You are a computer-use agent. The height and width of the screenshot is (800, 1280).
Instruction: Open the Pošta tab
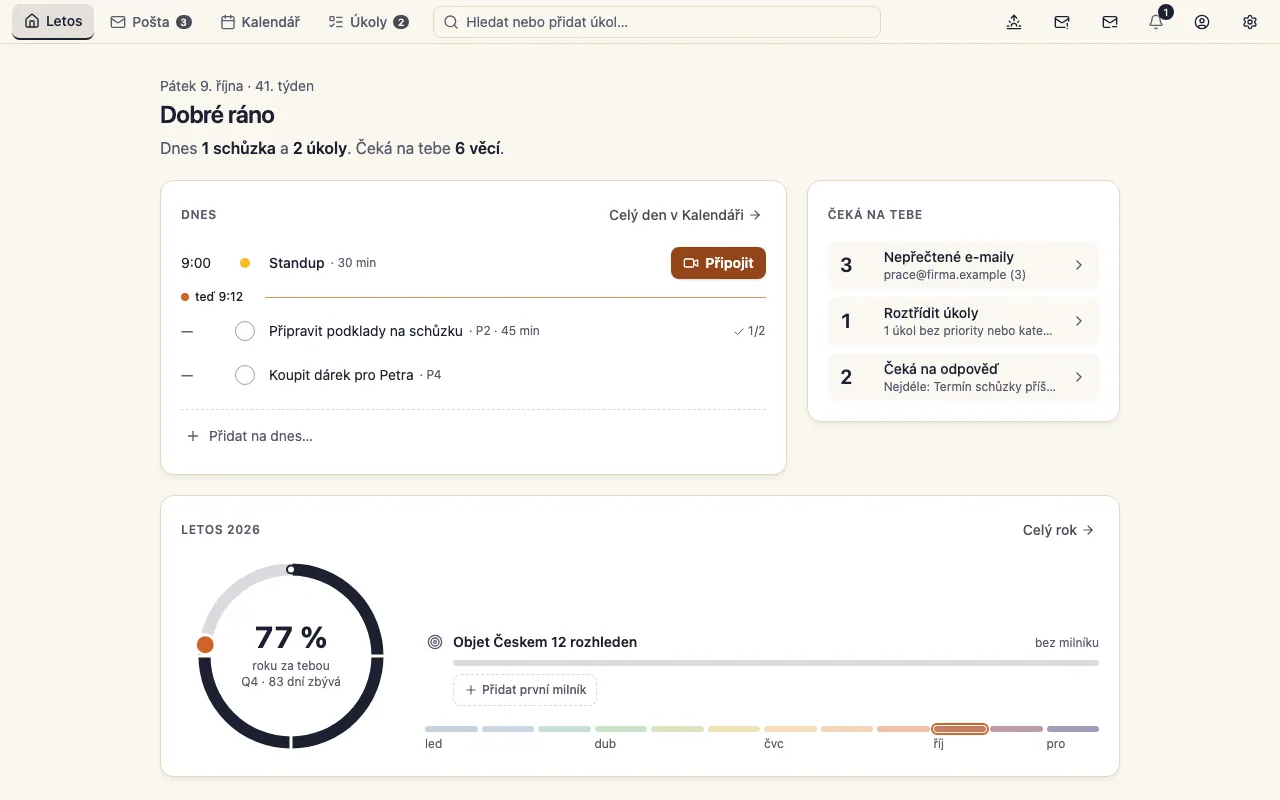tap(151, 22)
